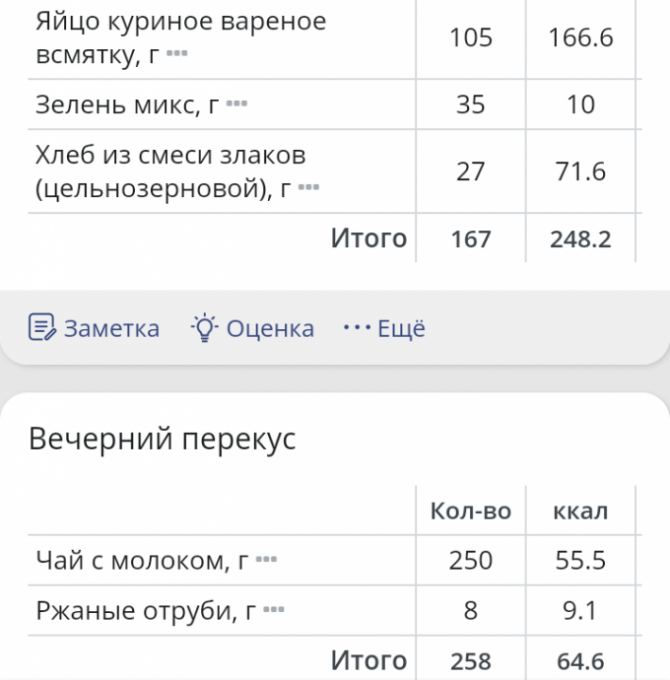Viewport: 670px width, 680px height.
Task: Click the Вечерний перекус section heading
Action: click(162, 438)
